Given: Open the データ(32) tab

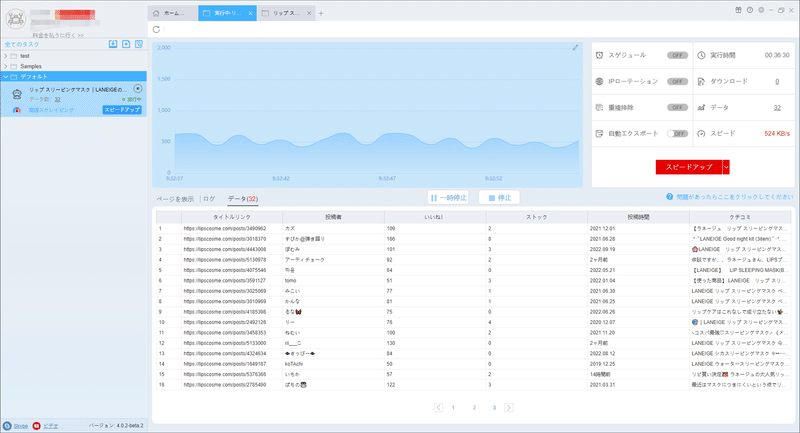Looking at the screenshot, I should coord(243,199).
